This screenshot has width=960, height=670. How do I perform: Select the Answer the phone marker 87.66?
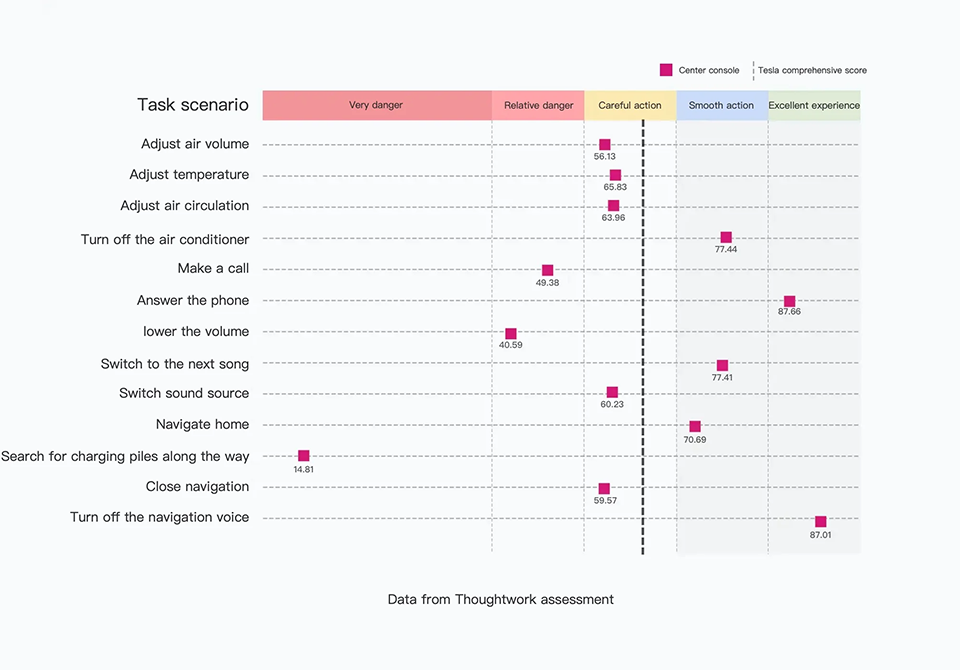(x=789, y=301)
